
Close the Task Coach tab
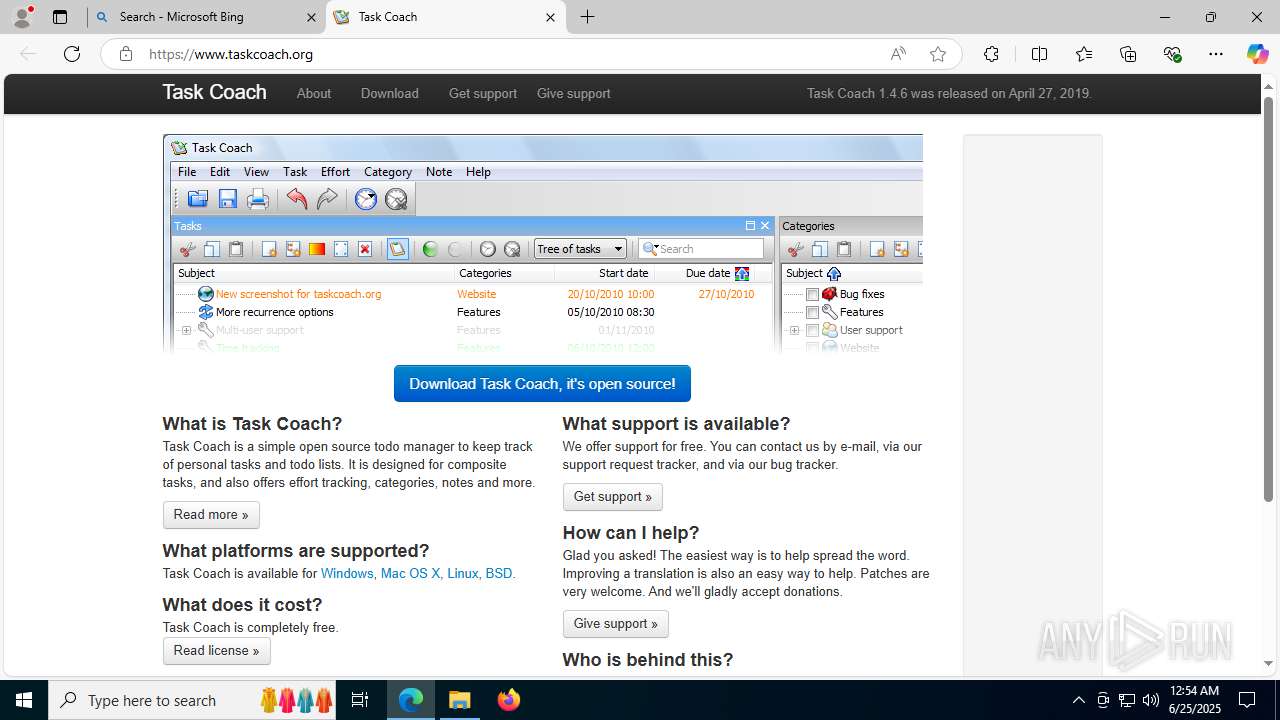551,17
